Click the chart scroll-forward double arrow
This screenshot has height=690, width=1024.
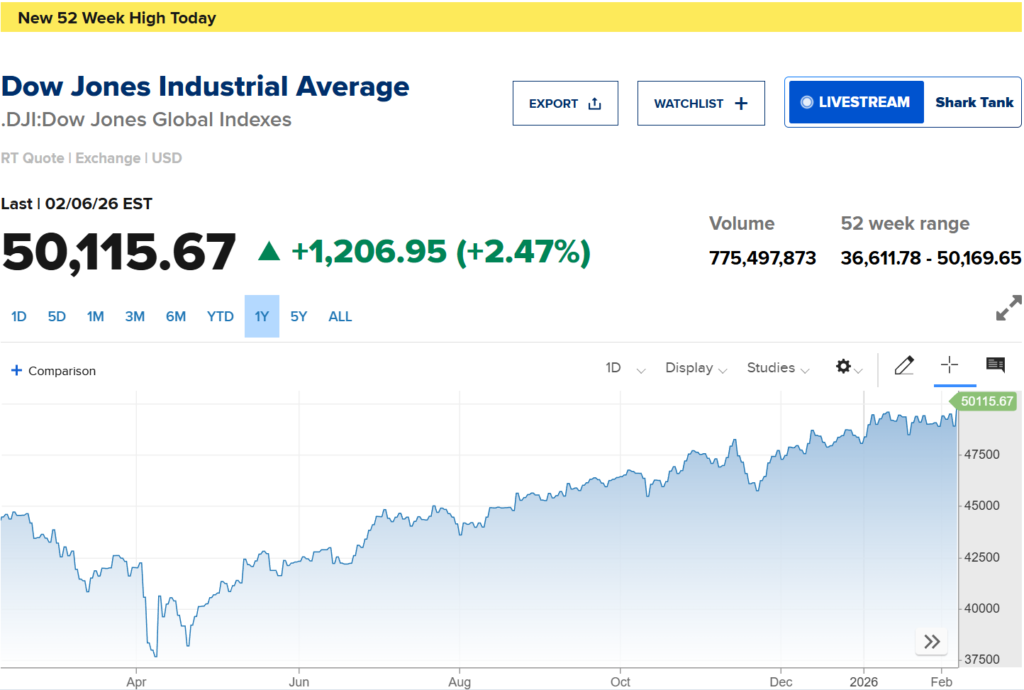932,642
